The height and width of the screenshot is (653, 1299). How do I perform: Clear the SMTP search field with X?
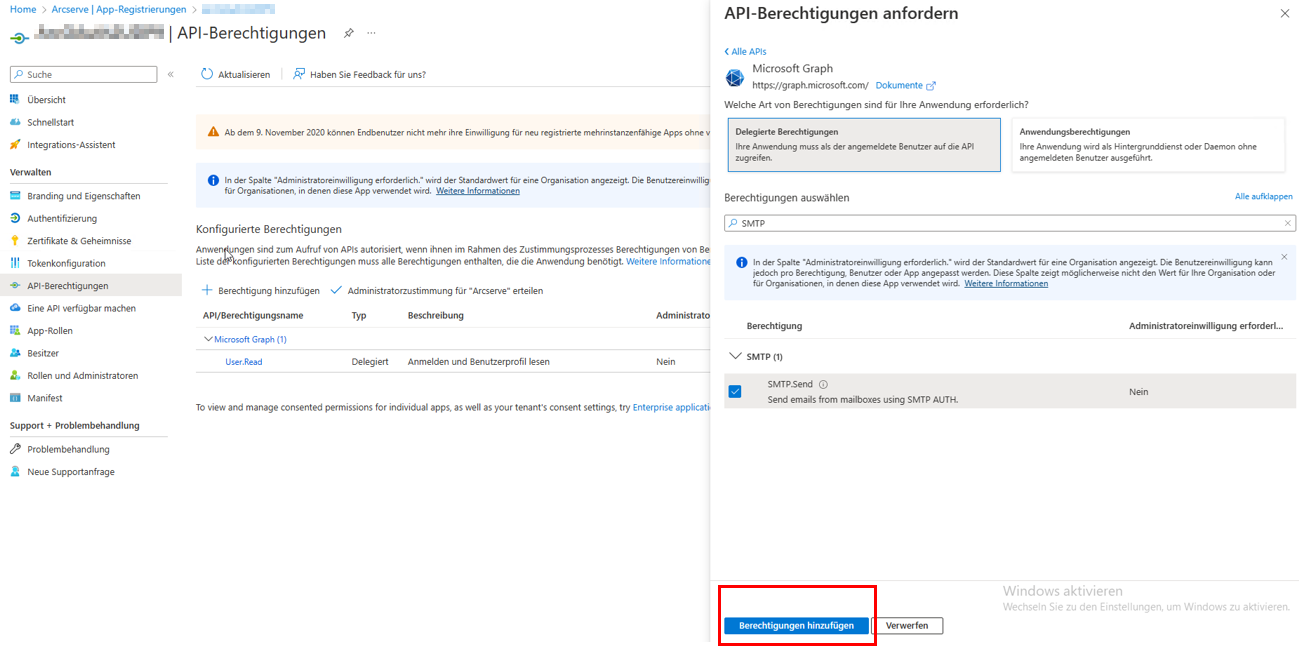pos(1288,223)
